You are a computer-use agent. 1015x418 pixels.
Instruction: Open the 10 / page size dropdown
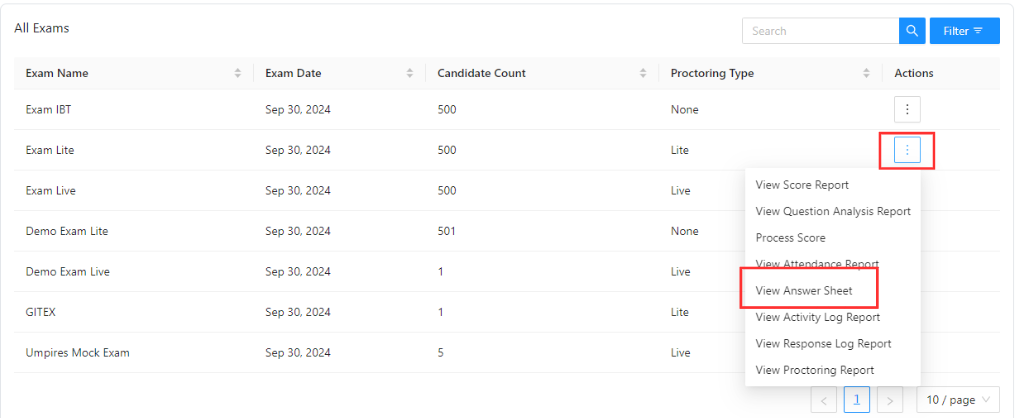[x=958, y=400]
